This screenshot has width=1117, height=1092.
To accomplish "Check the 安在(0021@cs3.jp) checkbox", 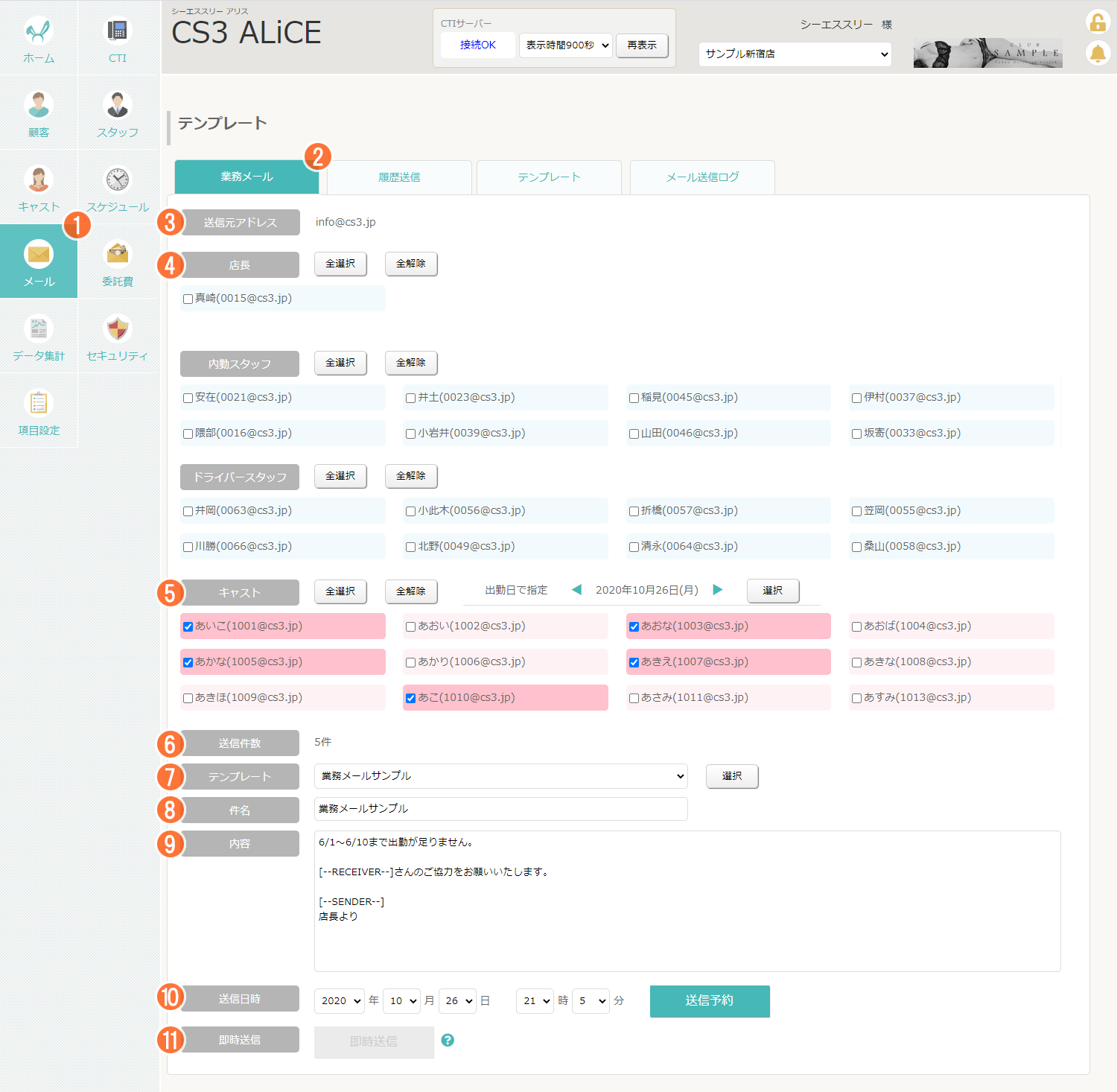I will (188, 398).
